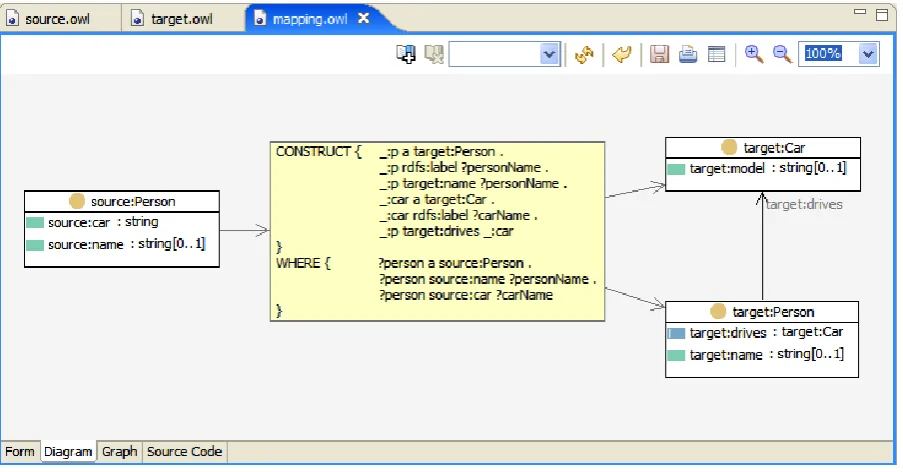Maximize the editor panel

[x=882, y=14]
